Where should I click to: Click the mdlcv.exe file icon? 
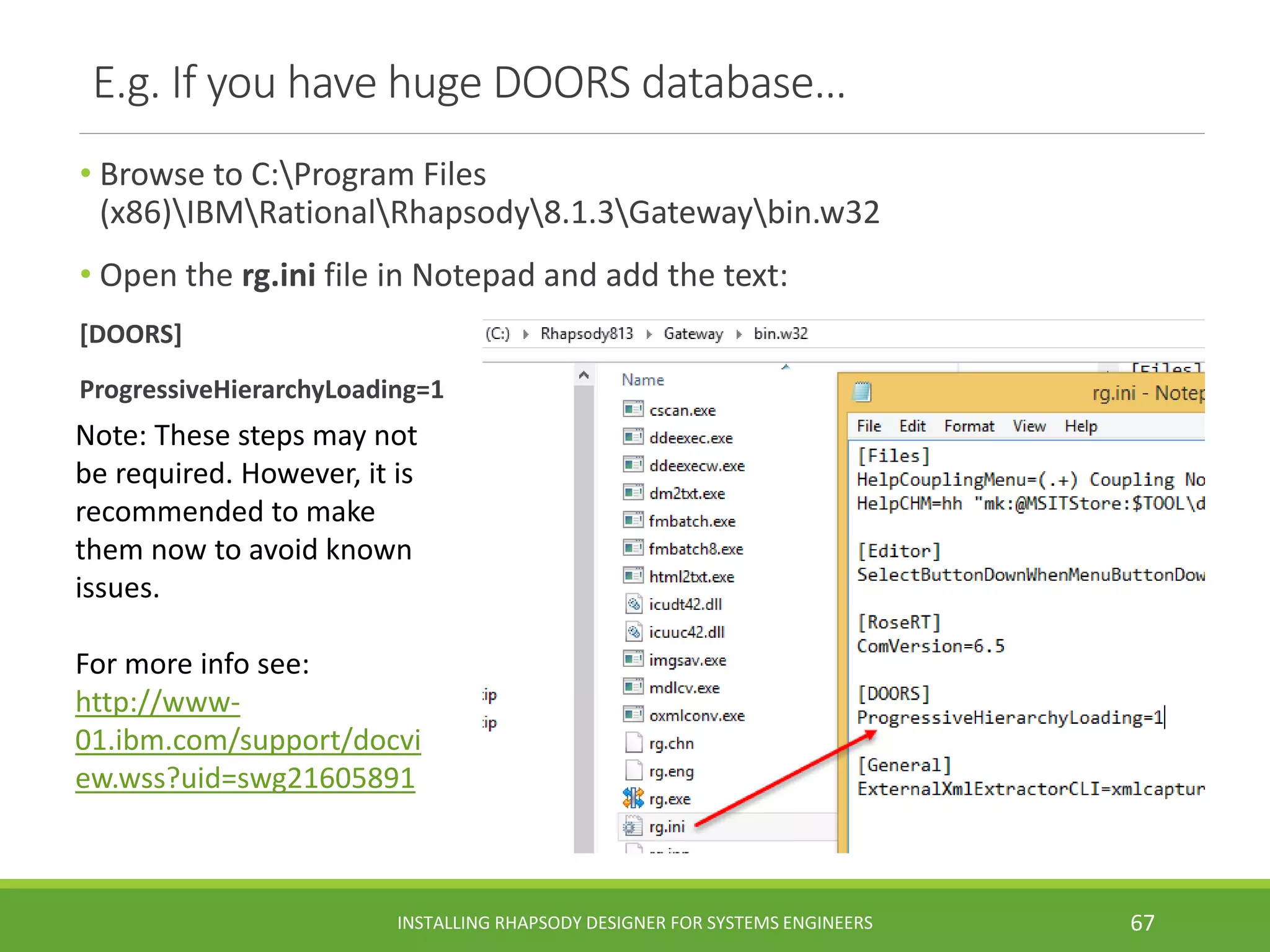tap(633, 687)
